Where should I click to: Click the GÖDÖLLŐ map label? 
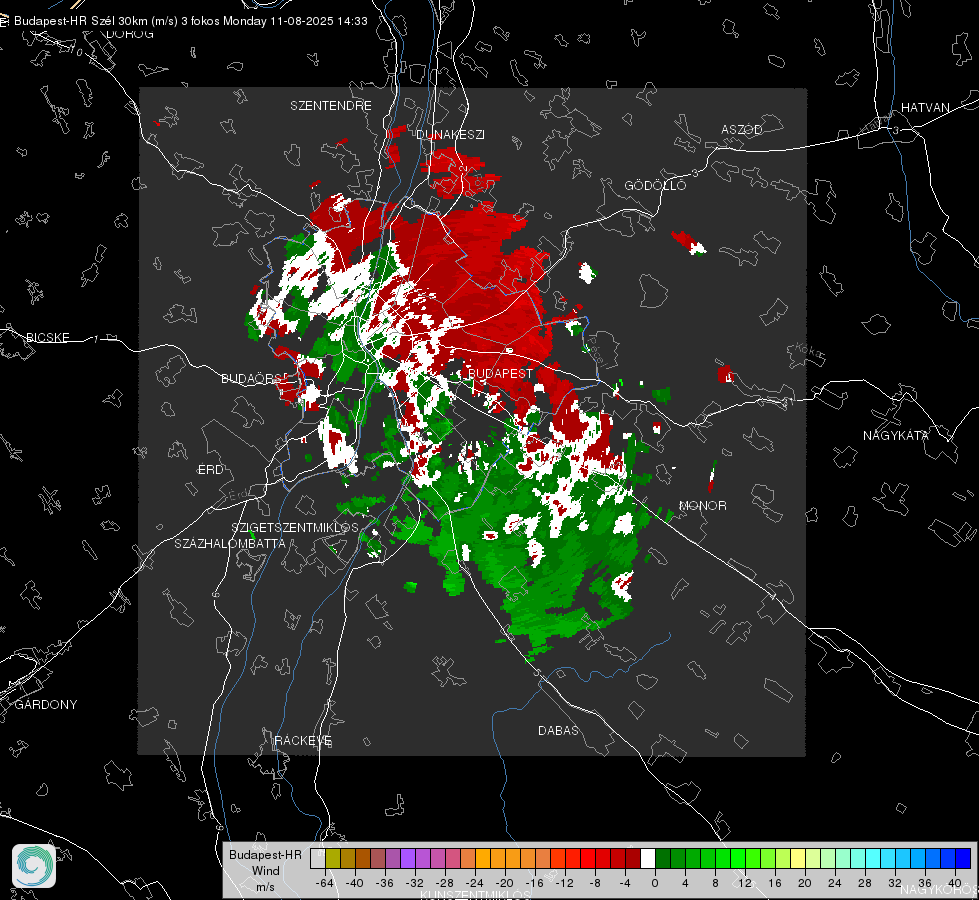click(655, 185)
